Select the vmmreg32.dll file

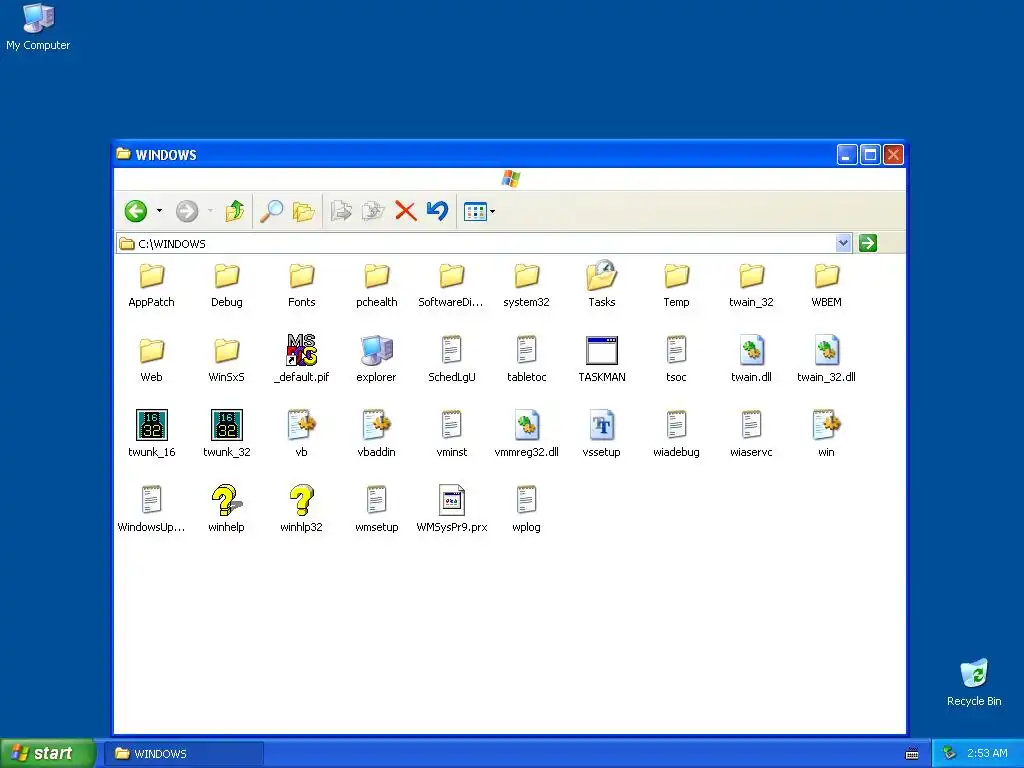click(x=526, y=434)
